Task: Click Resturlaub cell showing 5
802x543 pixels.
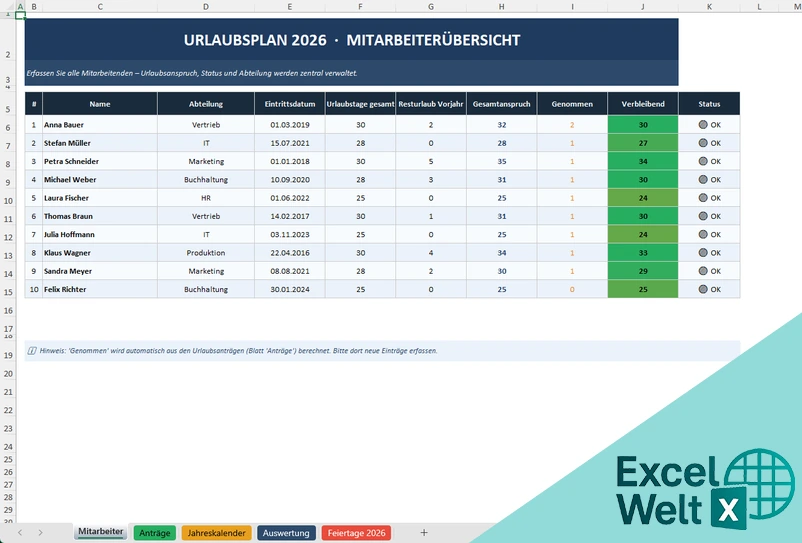Action: pos(431,161)
